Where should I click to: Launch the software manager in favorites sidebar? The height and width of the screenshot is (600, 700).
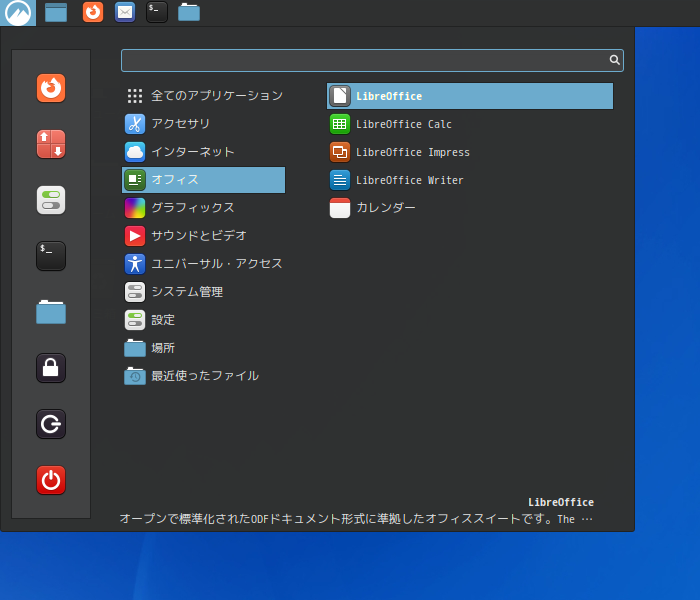point(51,144)
